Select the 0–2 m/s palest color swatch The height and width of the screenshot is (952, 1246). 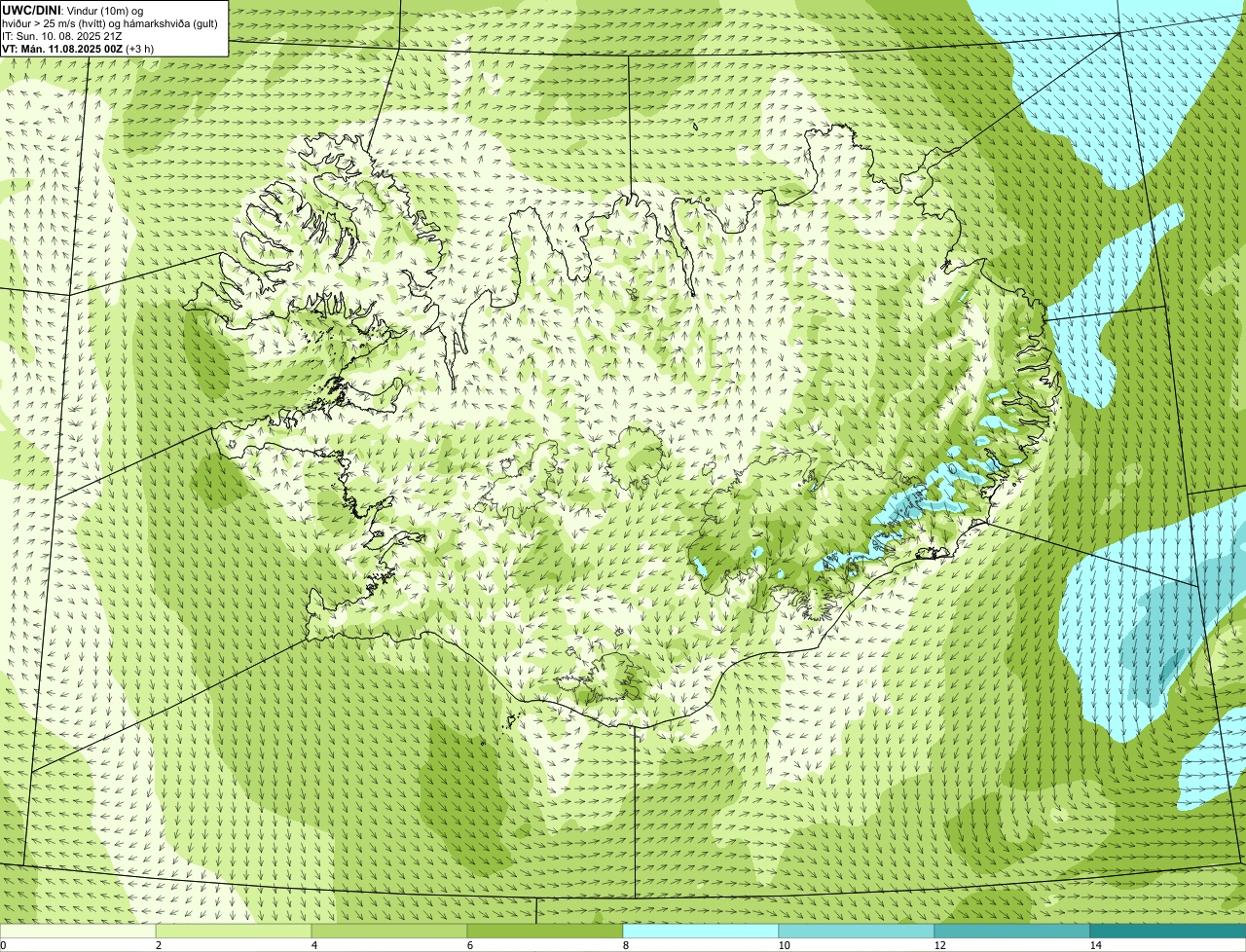click(78, 931)
